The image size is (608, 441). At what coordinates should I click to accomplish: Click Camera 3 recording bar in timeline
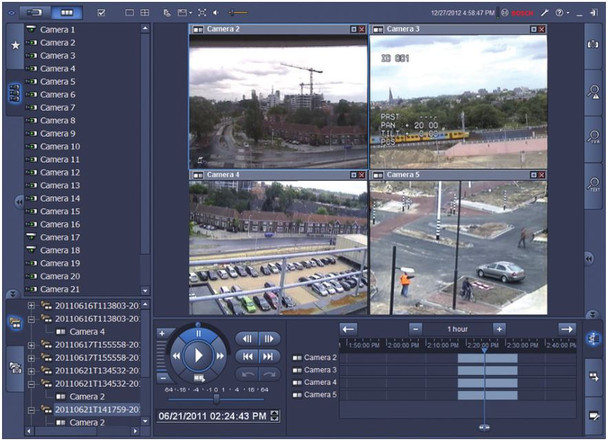click(x=487, y=370)
